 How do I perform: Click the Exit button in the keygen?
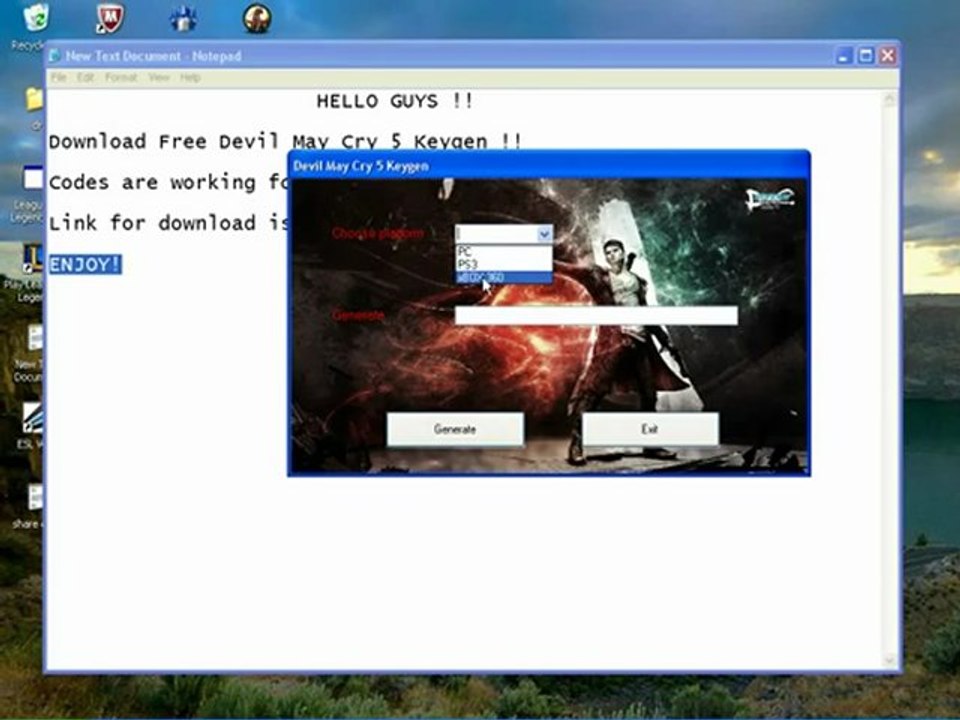[650, 429]
